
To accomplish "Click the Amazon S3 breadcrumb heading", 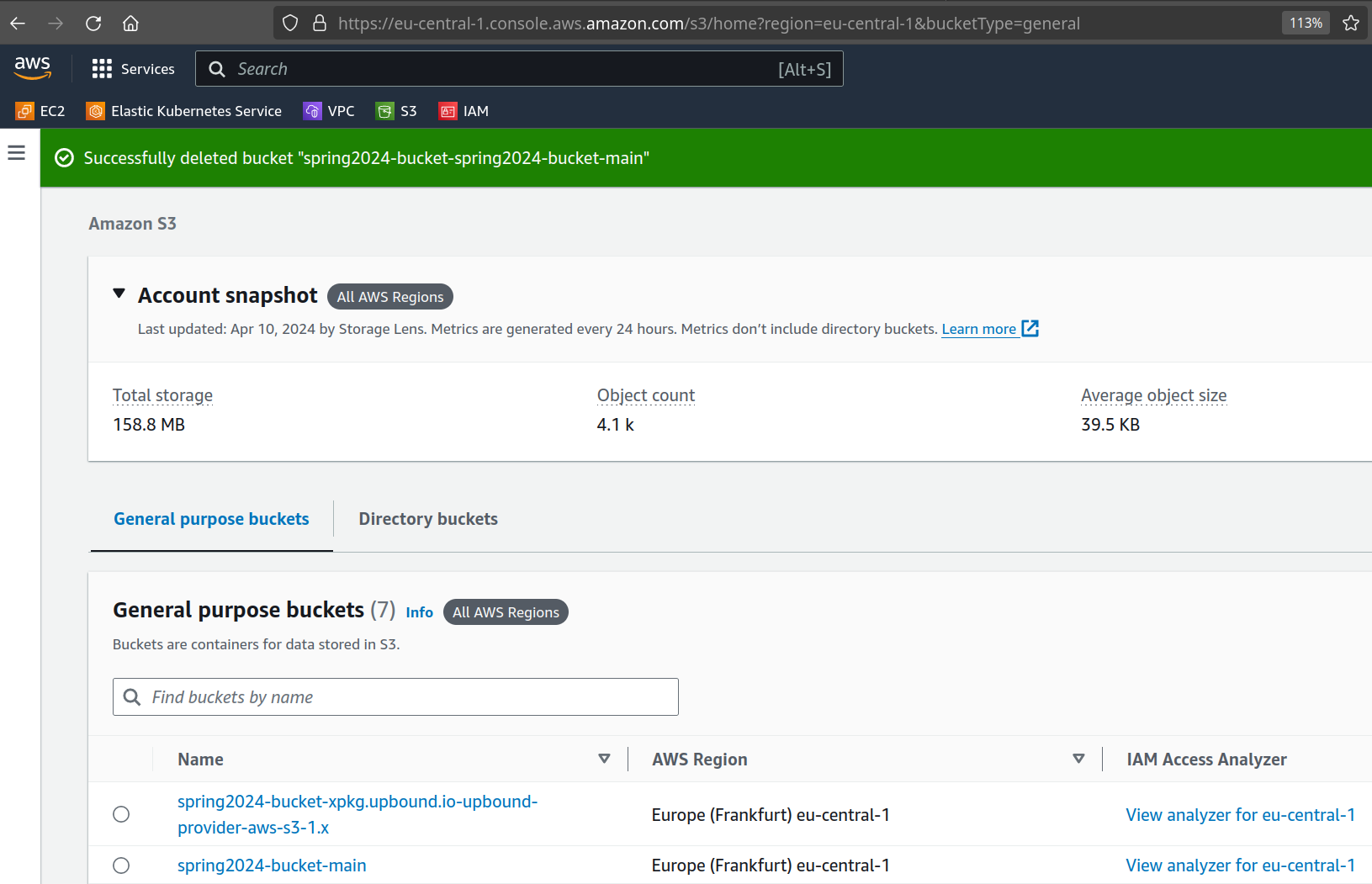I will pos(133,224).
